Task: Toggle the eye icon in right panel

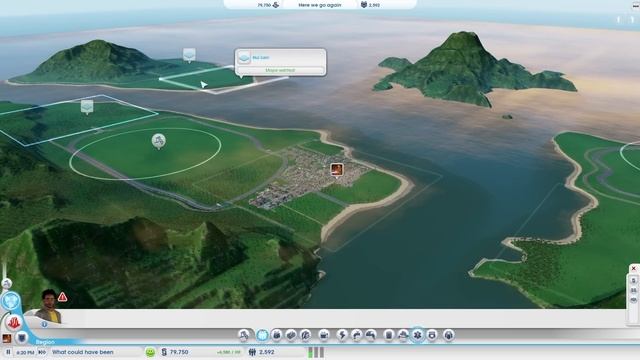Action: (x=633, y=300)
